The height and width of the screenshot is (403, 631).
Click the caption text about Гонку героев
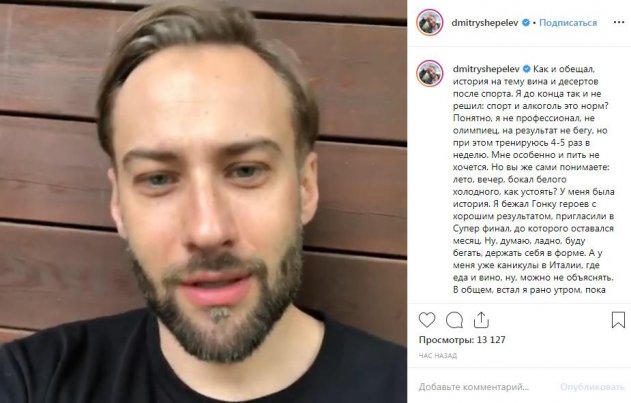click(x=534, y=204)
